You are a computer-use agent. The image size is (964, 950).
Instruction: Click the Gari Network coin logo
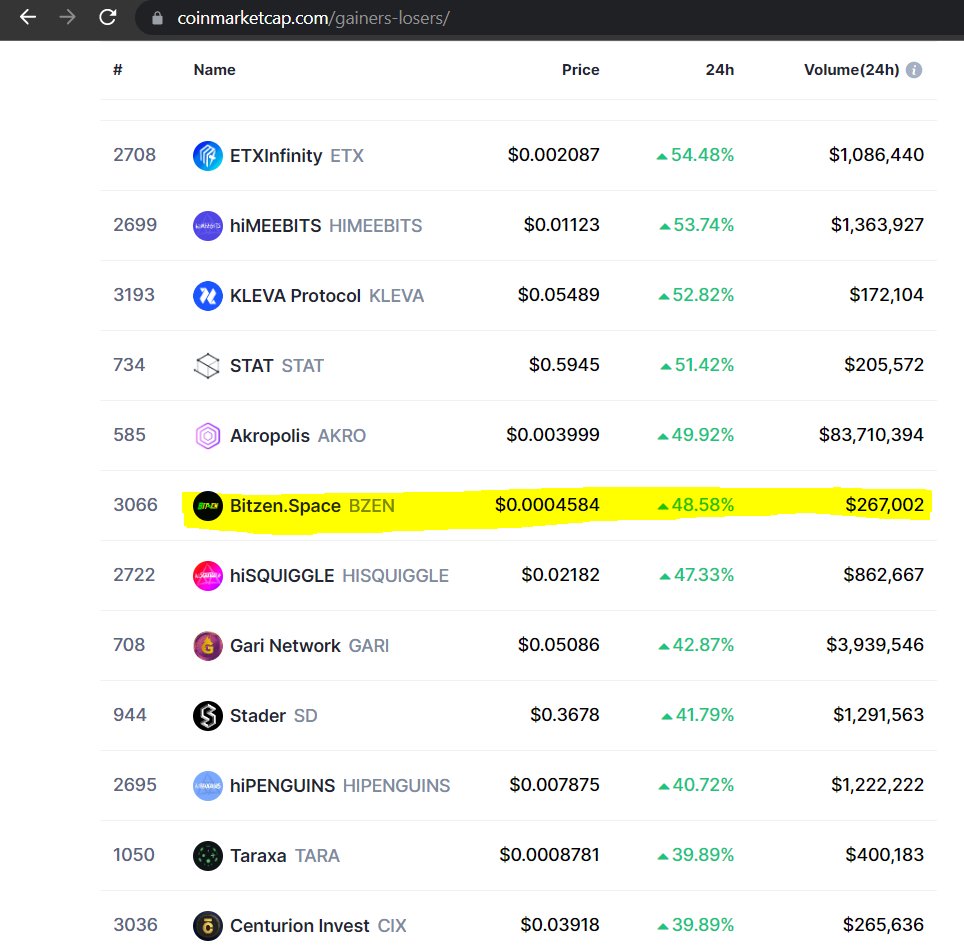point(208,646)
